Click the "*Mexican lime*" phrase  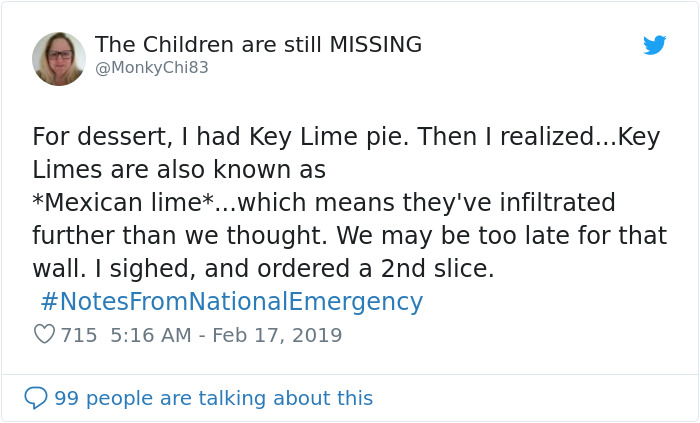pos(121,203)
